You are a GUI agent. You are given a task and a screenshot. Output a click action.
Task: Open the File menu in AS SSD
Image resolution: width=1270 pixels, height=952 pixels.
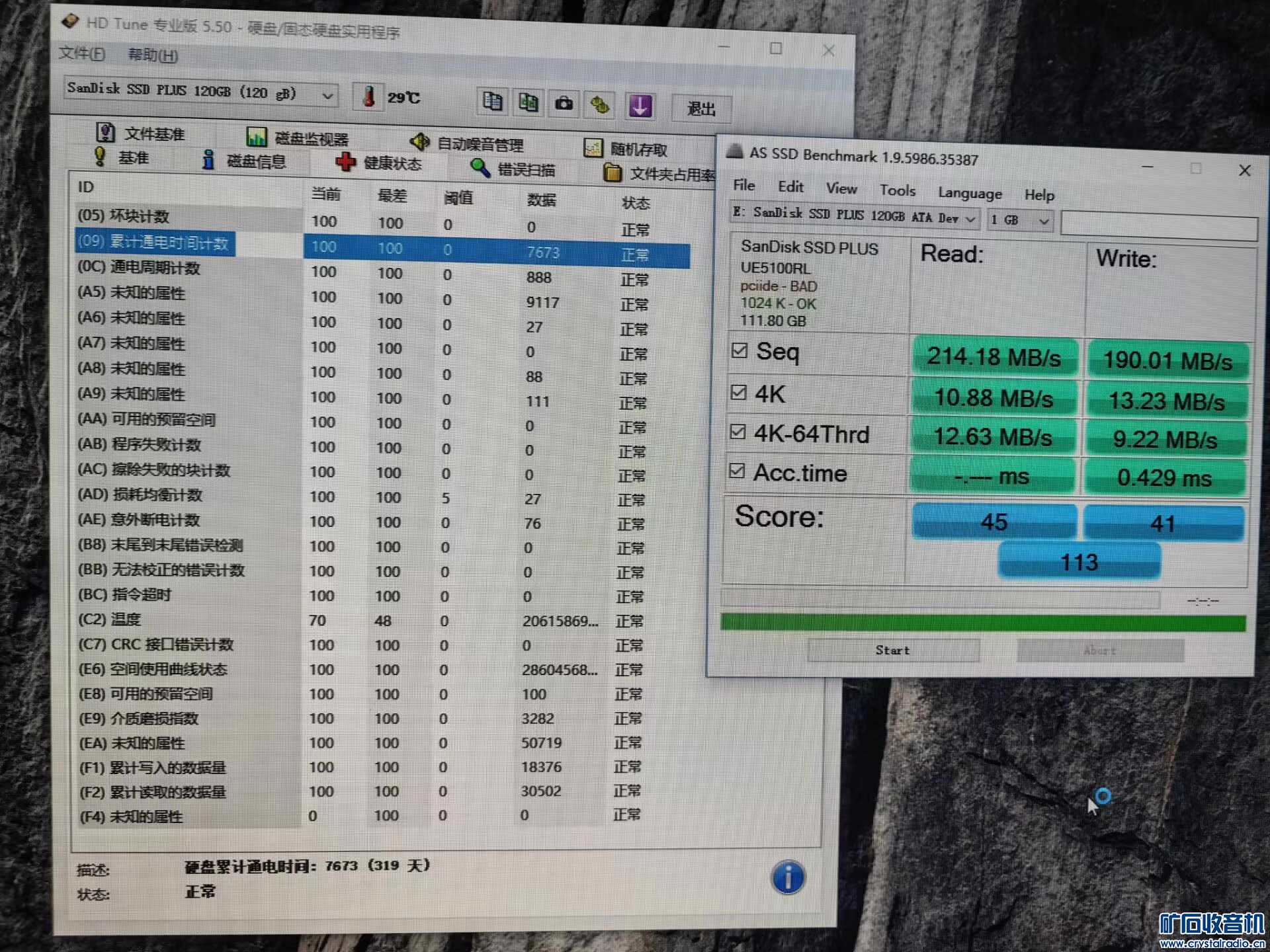coord(743,185)
